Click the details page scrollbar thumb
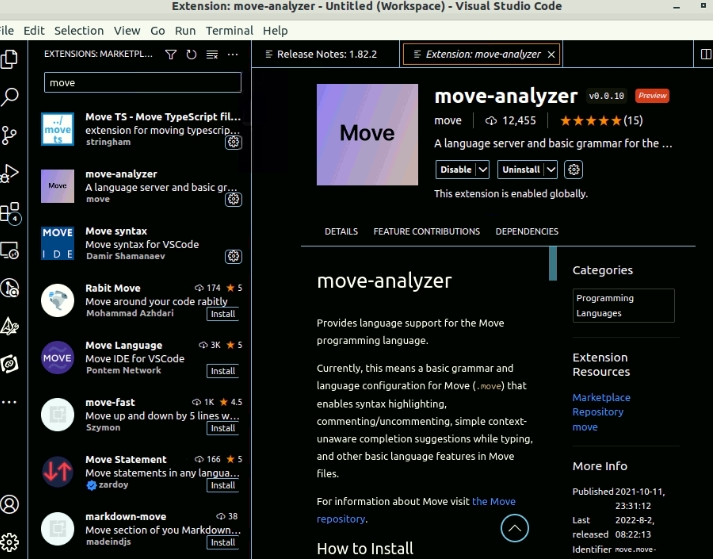Screen dimensions: 720x559 click(x=553, y=263)
